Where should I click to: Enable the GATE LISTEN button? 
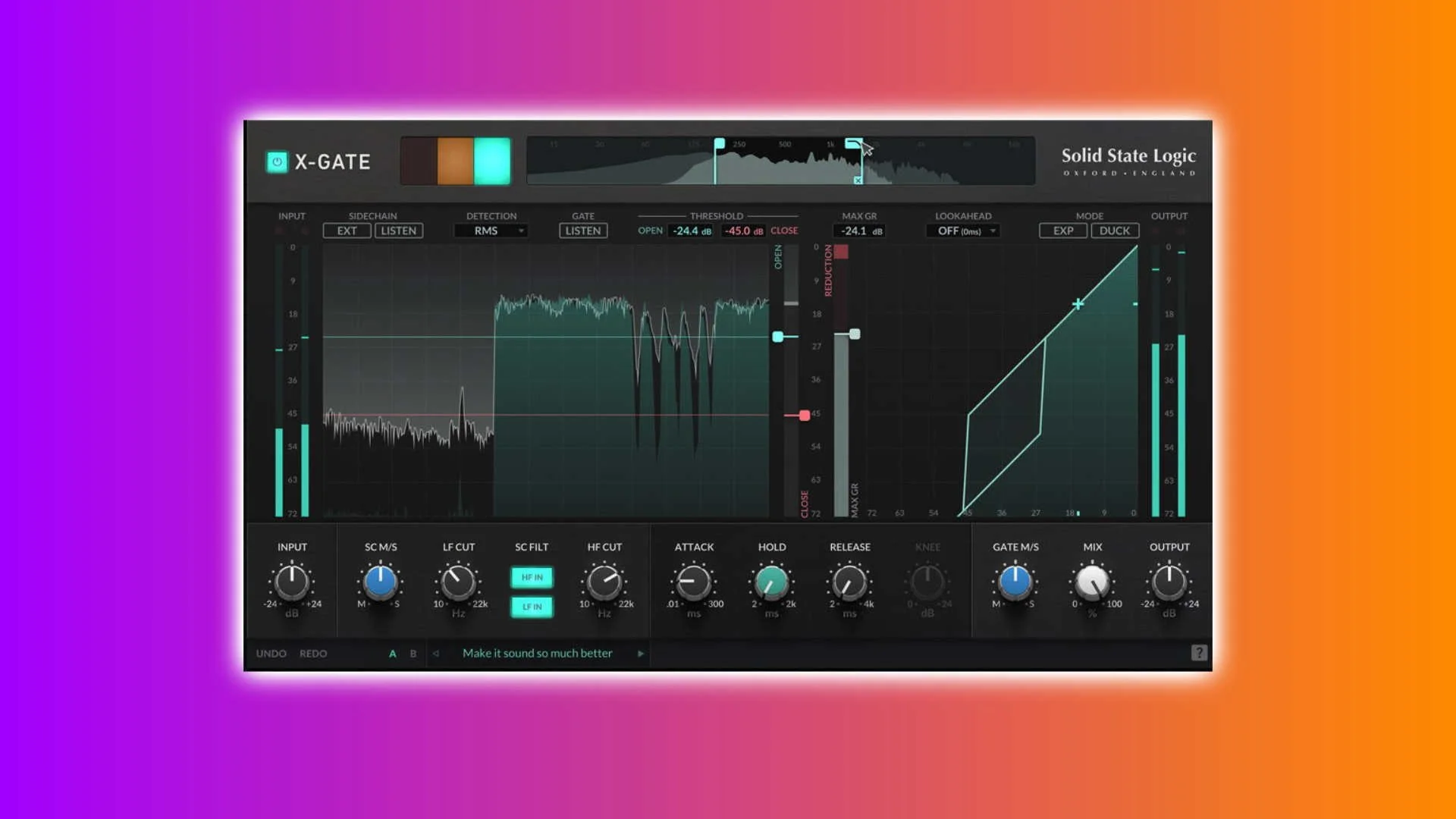click(582, 231)
